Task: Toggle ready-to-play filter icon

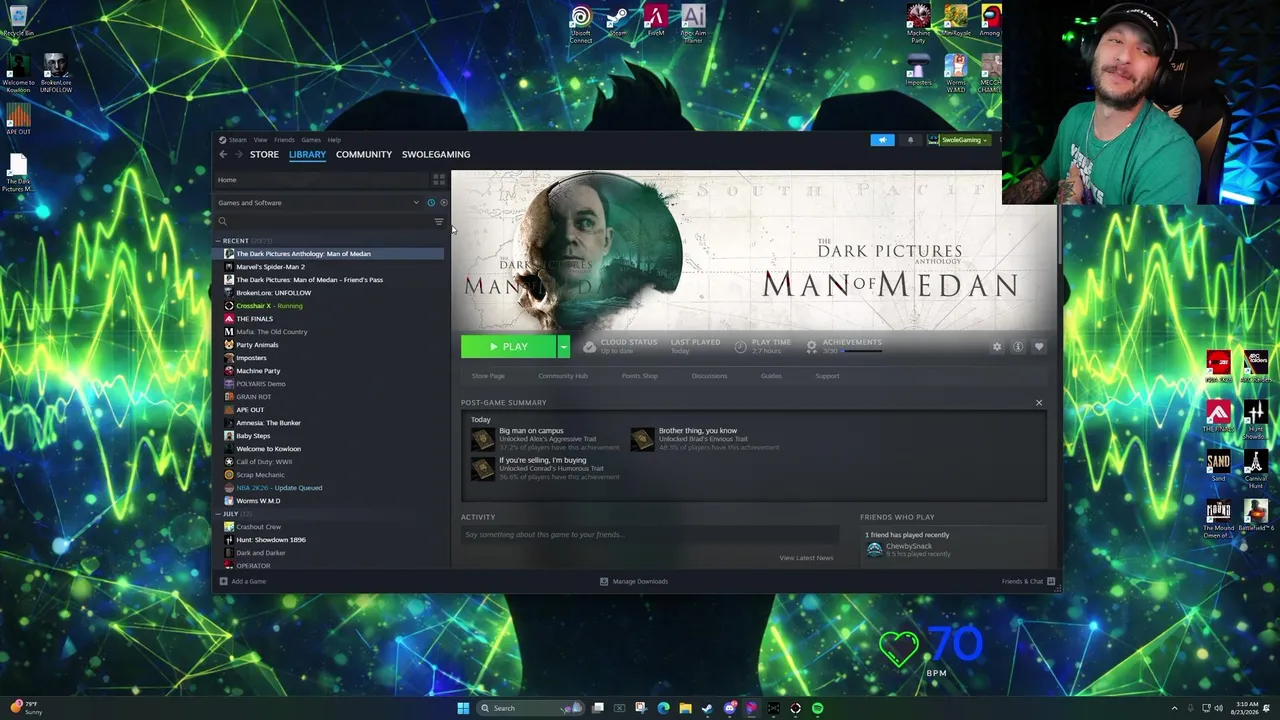Action: [443, 203]
